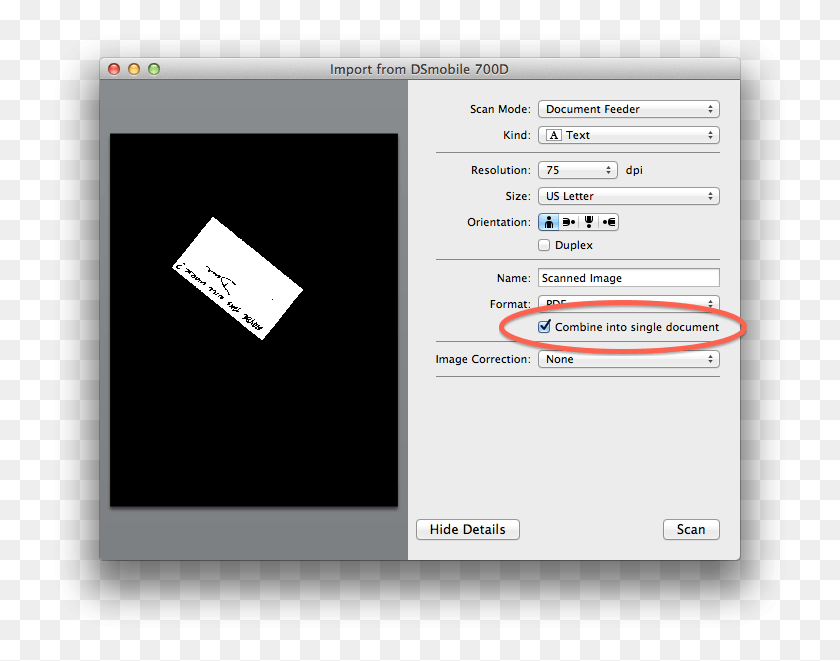Enable the Duplex checkbox
This screenshot has width=840, height=661.
coord(545,245)
